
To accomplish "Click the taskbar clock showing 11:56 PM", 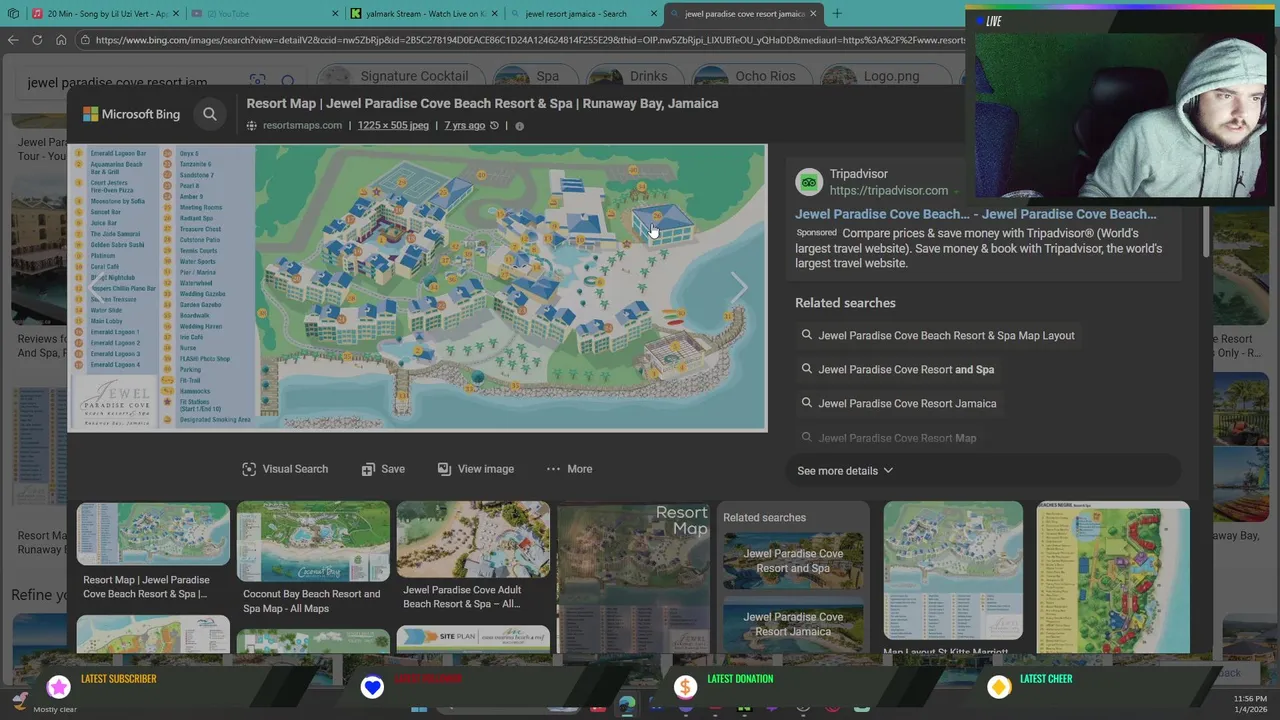I will pyautogui.click(x=1250, y=704).
